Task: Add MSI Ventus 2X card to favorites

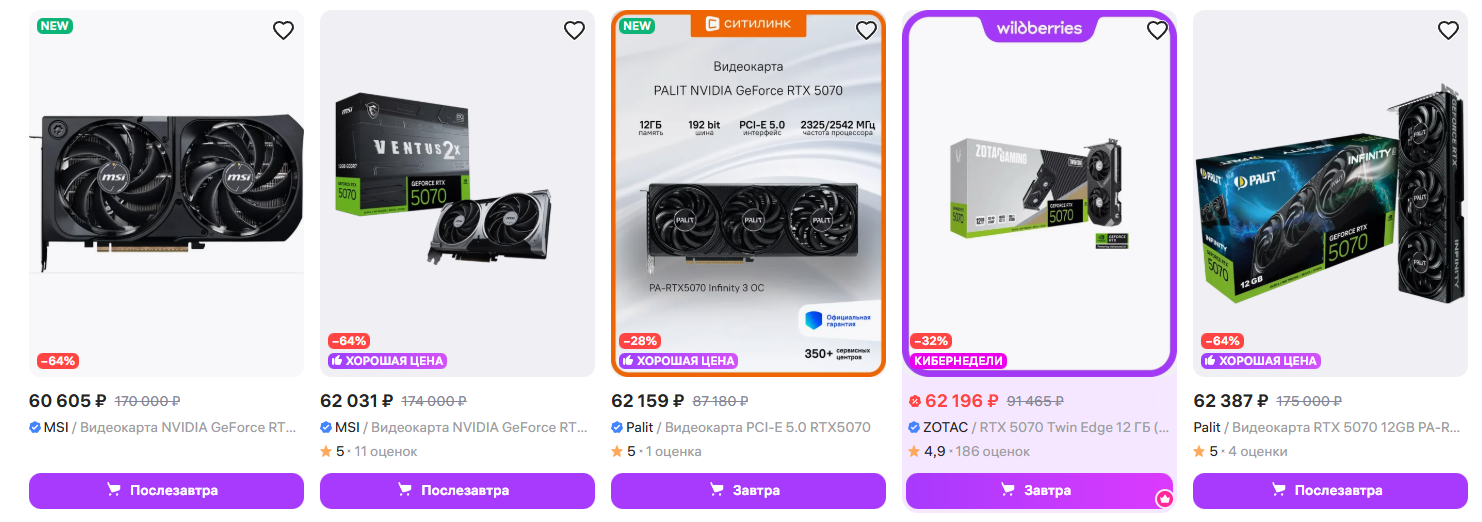Action: tap(574, 31)
